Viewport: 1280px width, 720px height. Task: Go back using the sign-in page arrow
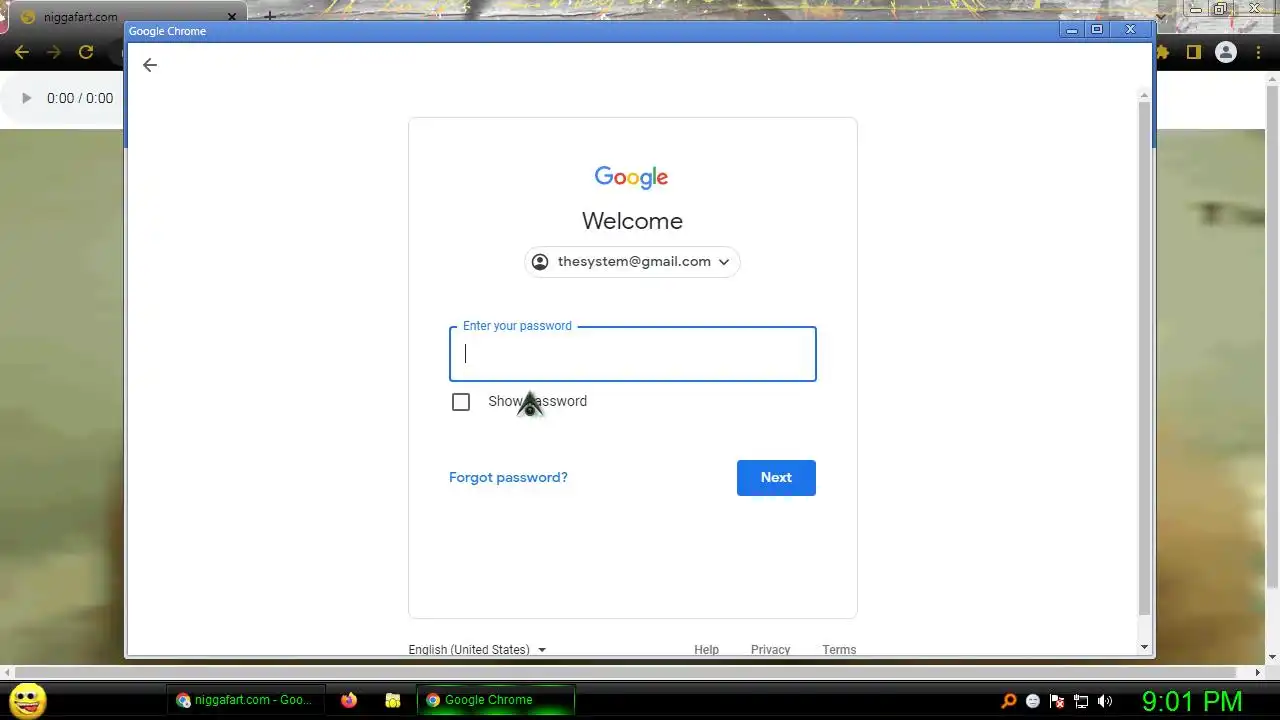pos(150,65)
